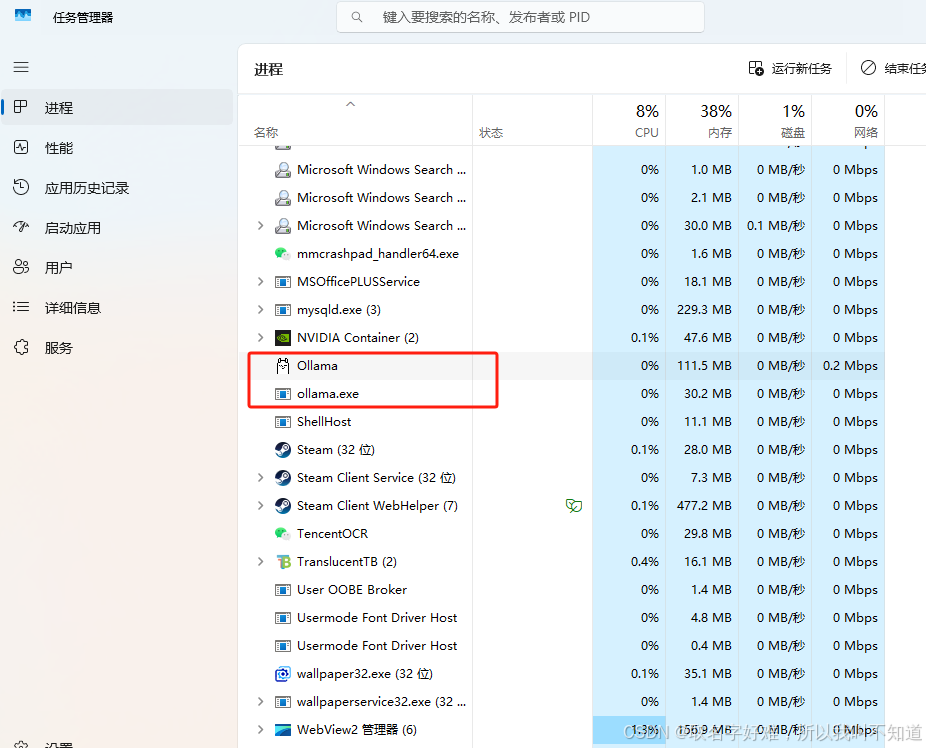The image size is (926, 748).
Task: Select the User OOBE Broker row
Action: coord(562,590)
